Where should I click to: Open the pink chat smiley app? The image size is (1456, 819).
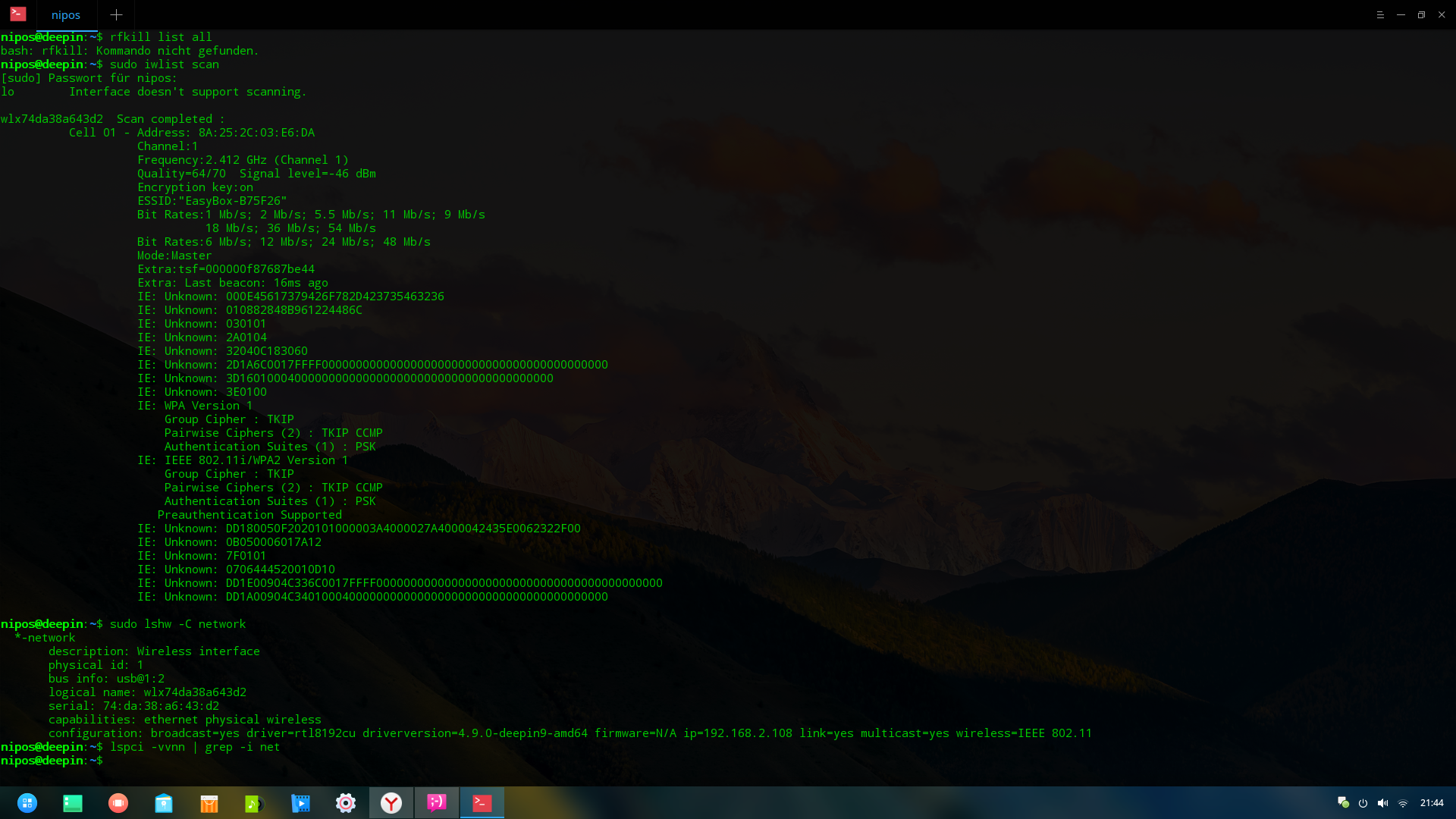437,803
